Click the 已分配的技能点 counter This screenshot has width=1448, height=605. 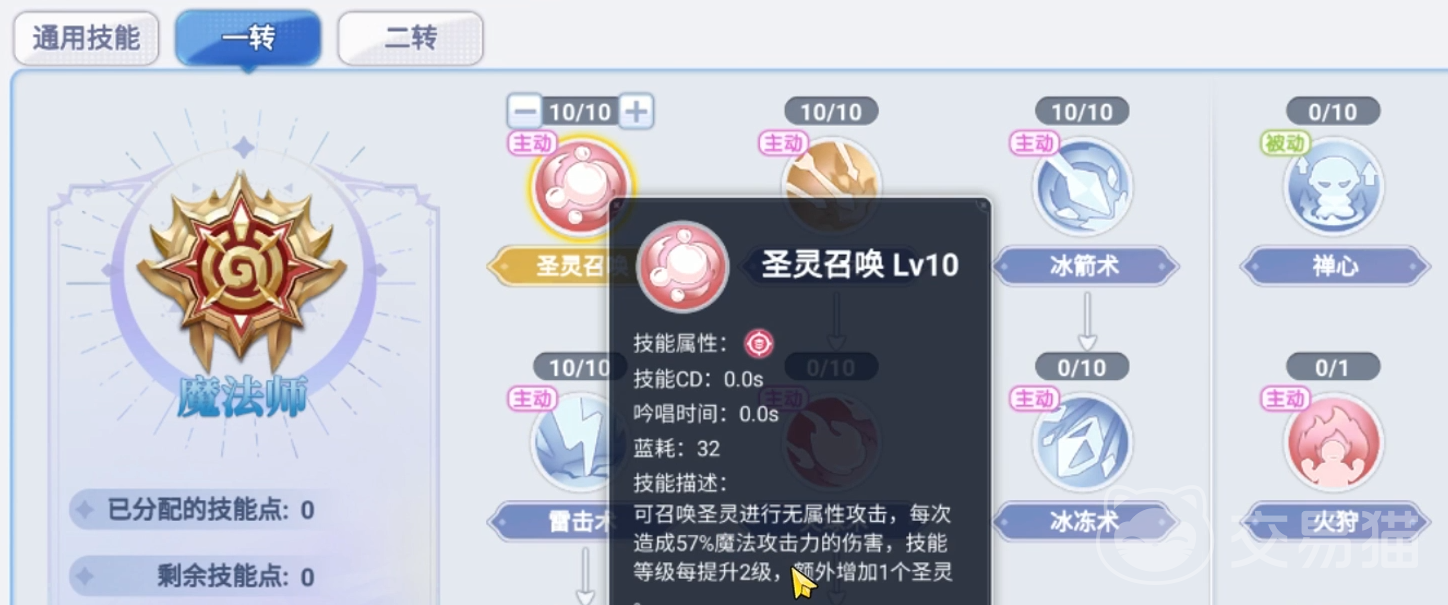[197, 510]
